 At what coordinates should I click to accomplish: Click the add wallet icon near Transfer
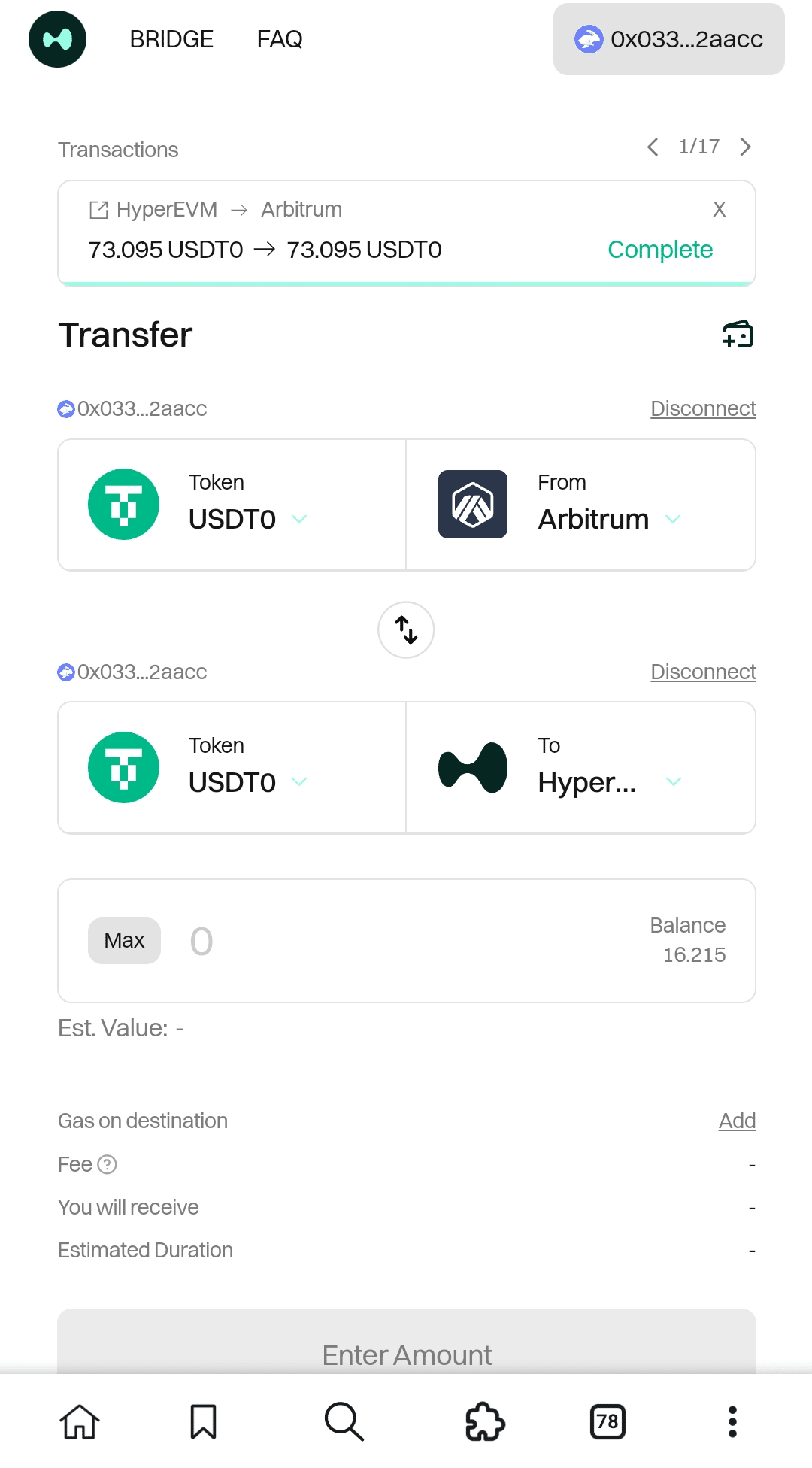pyautogui.click(x=739, y=335)
